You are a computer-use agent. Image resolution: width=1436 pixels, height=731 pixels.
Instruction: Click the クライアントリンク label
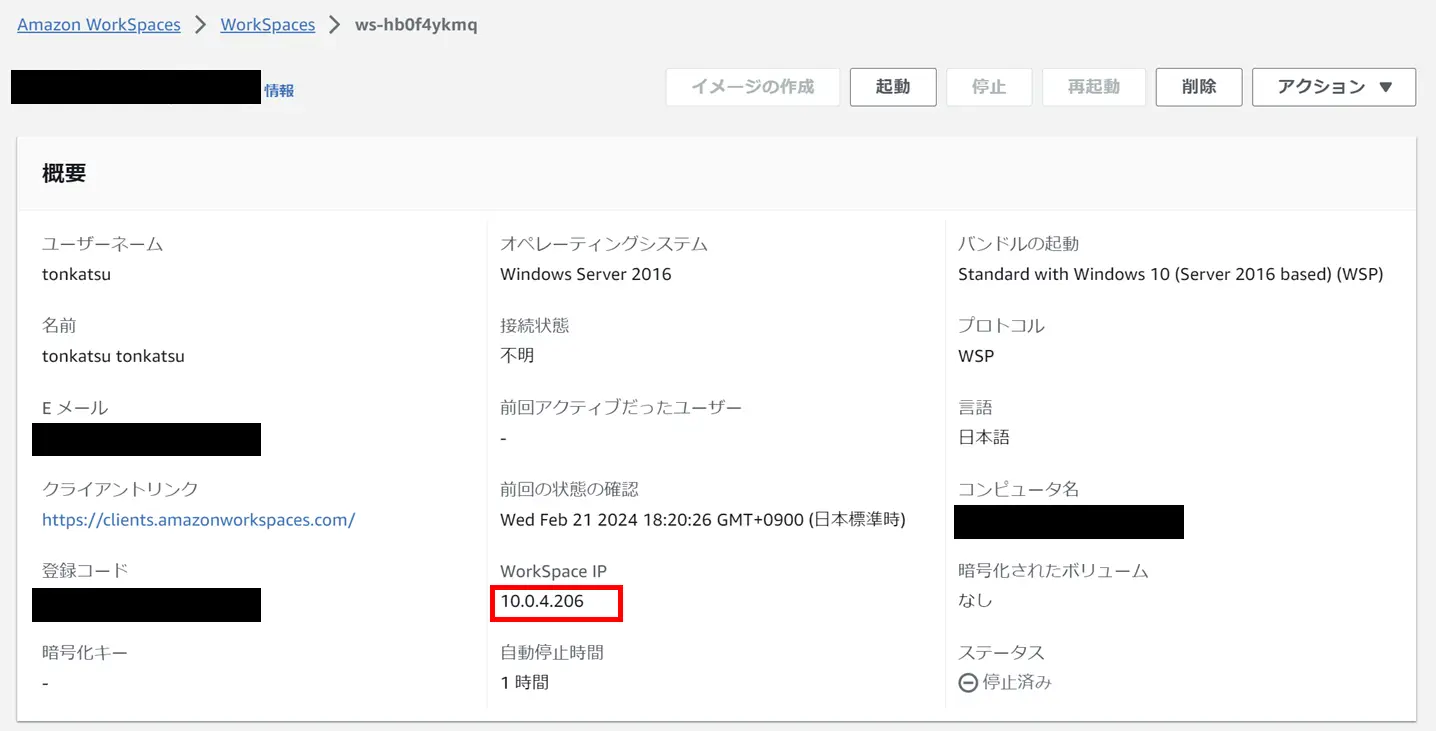click(120, 489)
